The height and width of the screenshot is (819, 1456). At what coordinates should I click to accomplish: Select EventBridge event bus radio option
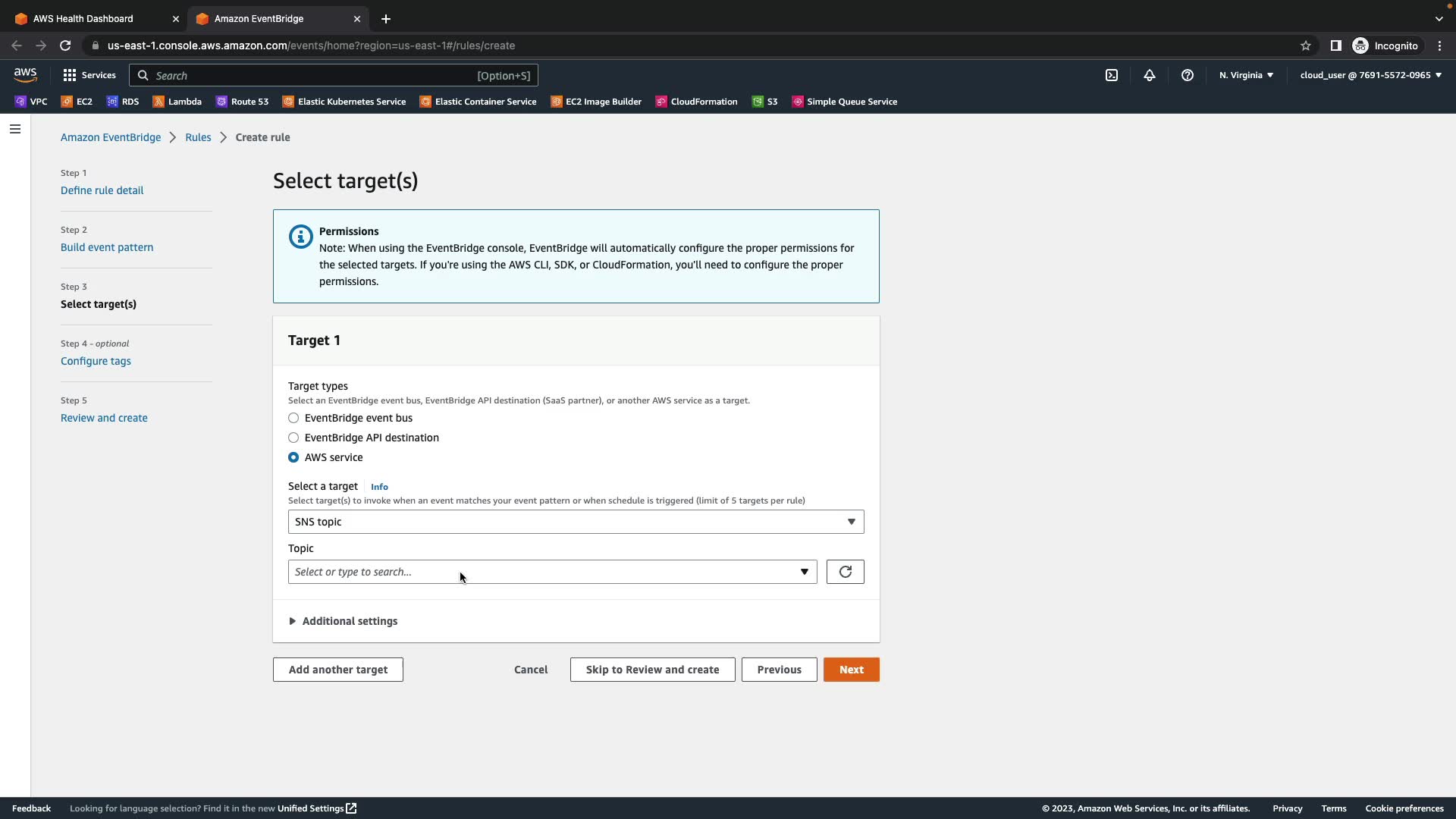coord(293,418)
